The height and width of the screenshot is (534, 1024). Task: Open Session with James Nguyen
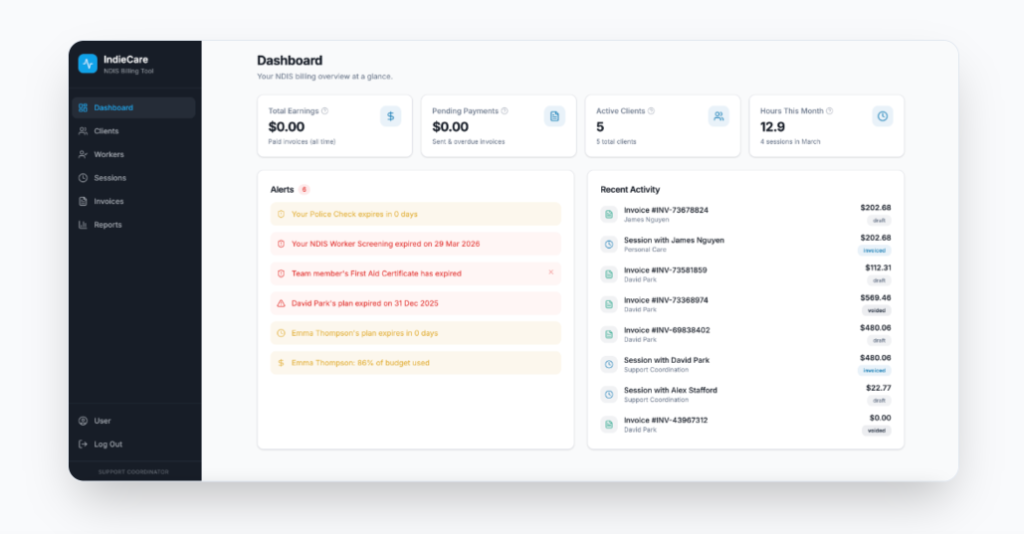[745, 244]
